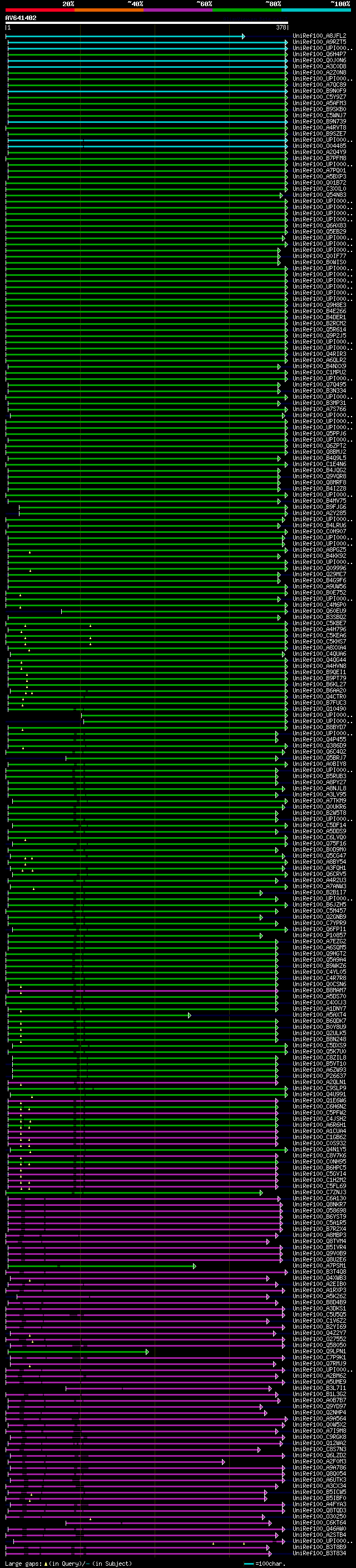Click the purple alignment bar of UniRef100_A2F0M3

pyautogui.click(x=116, y=1461)
